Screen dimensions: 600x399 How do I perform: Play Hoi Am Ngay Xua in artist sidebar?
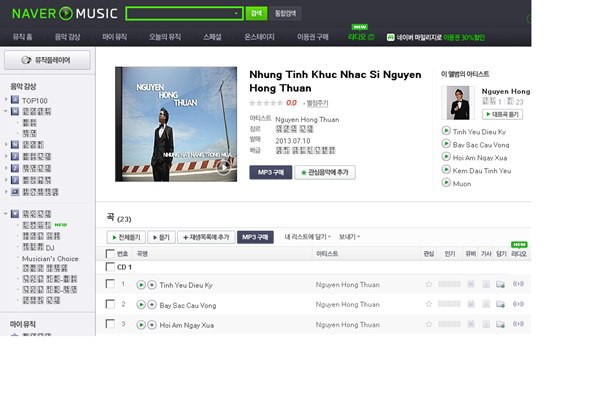tap(446, 157)
